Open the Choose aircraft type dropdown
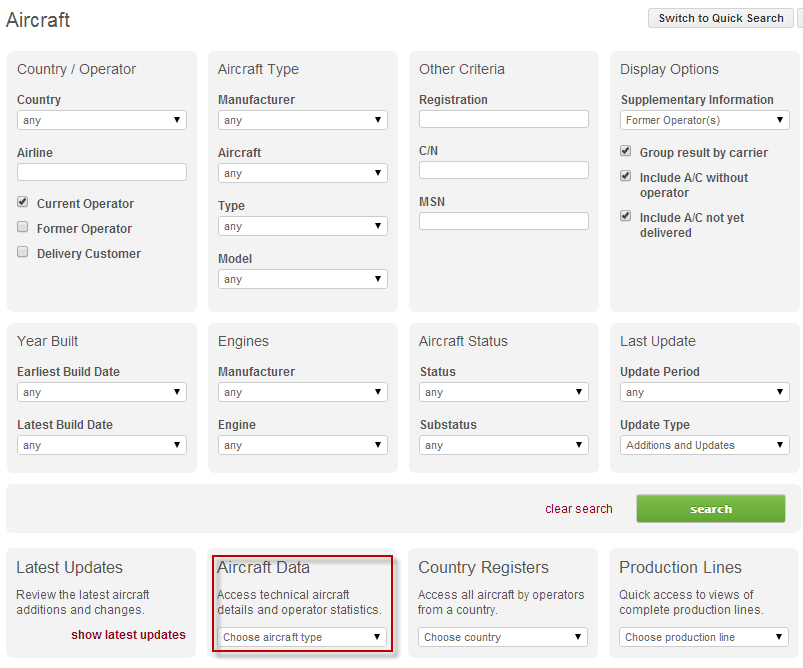803x668 pixels. (303, 637)
